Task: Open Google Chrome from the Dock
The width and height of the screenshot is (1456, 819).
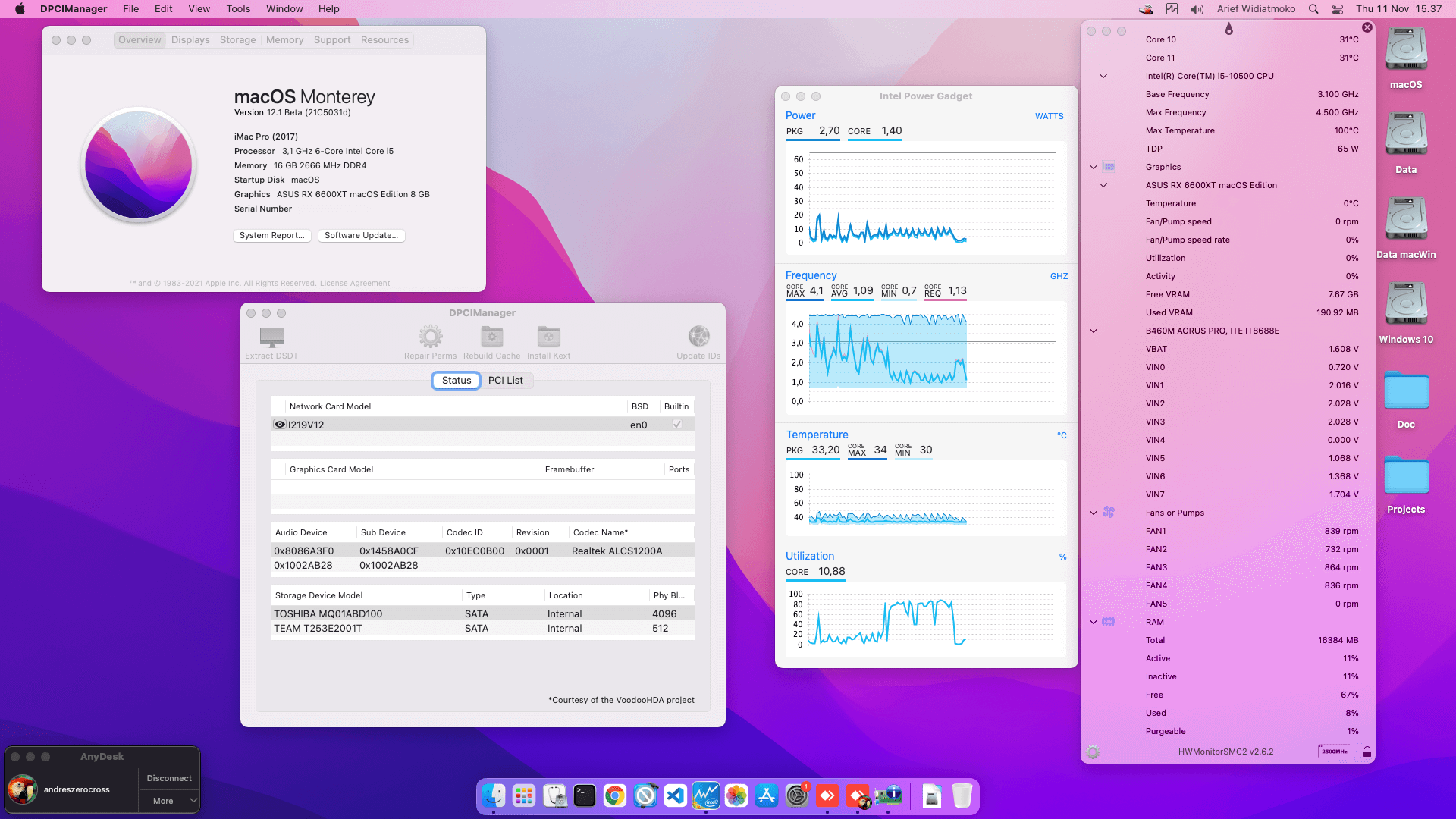Action: (615, 795)
